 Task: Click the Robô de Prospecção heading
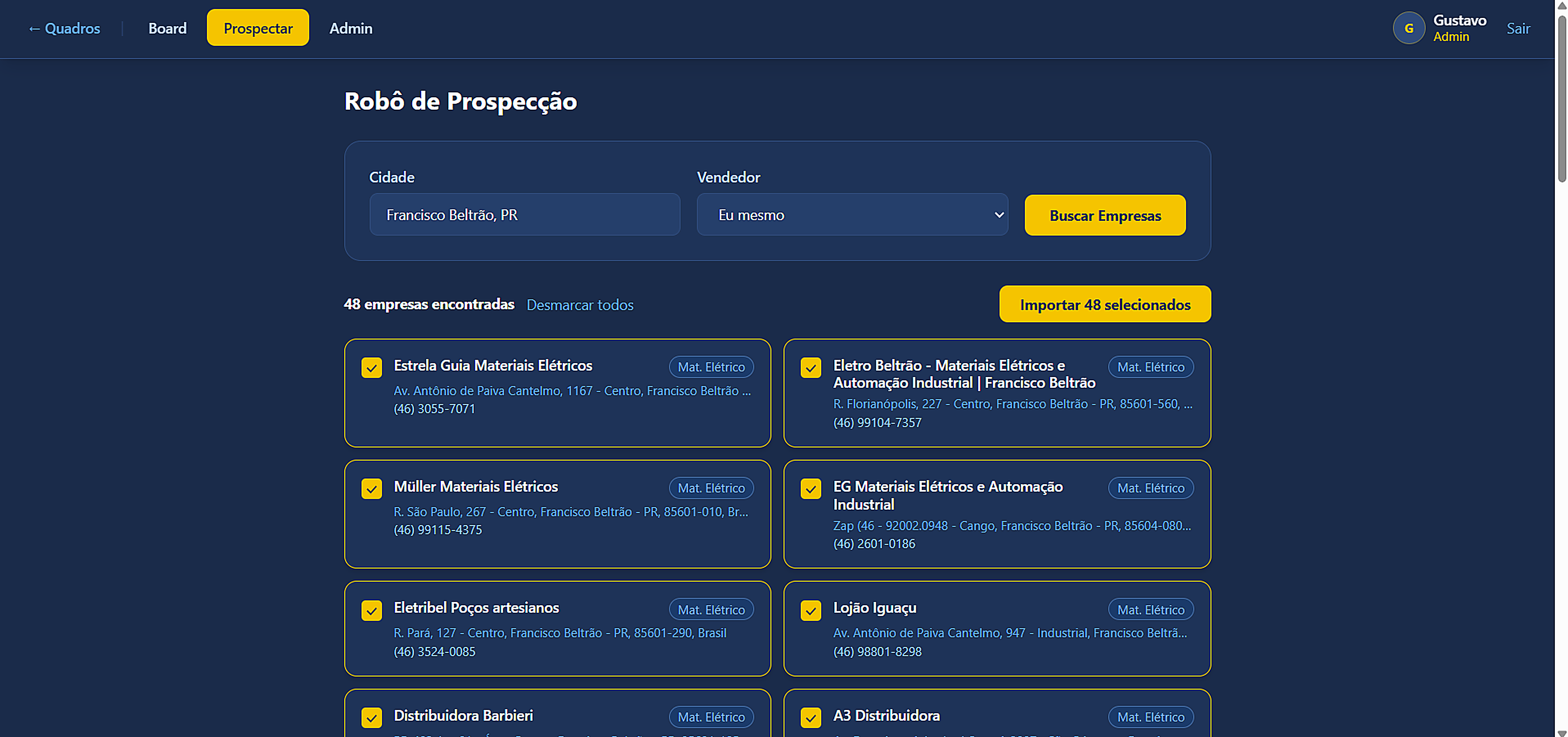(x=461, y=101)
